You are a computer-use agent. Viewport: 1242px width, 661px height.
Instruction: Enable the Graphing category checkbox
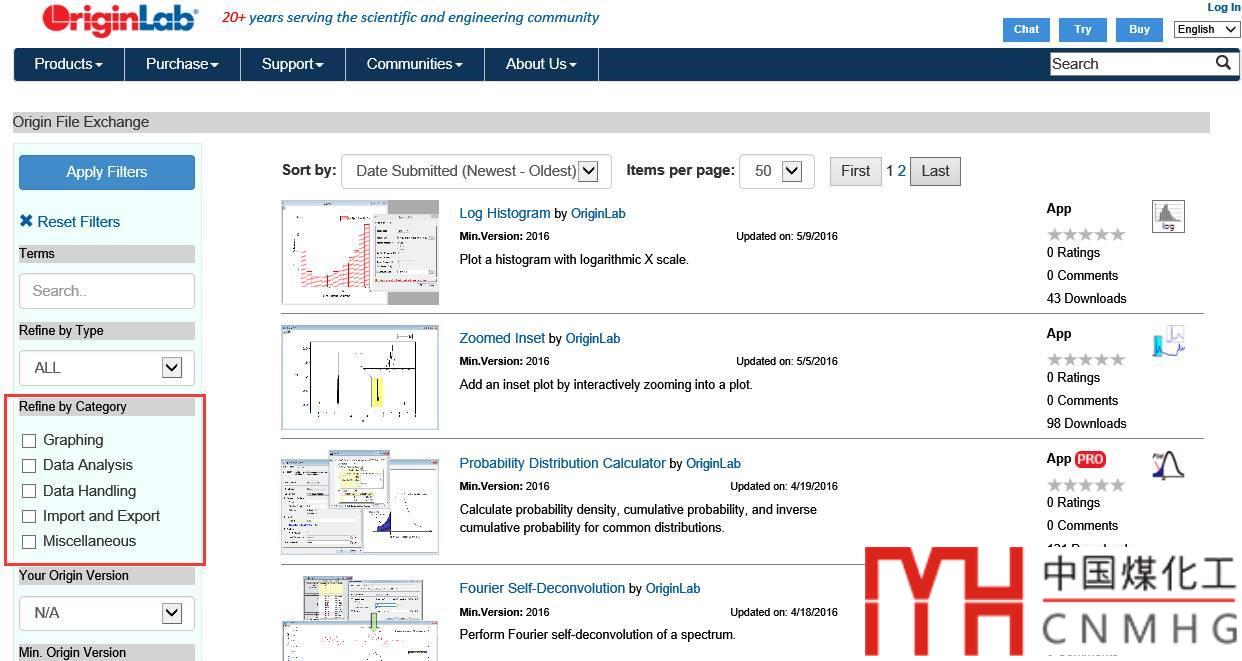pos(29,440)
